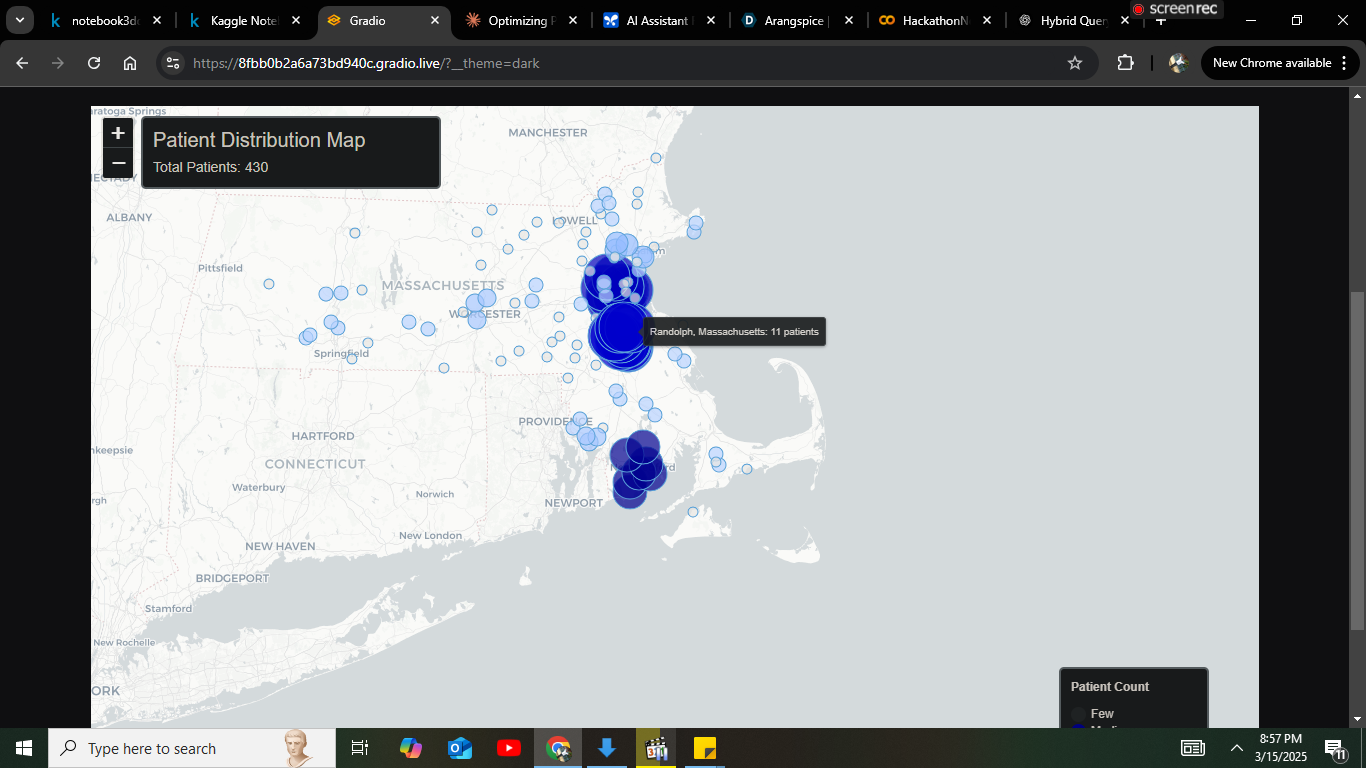The width and height of the screenshot is (1366, 768).
Task: Switch to the notebook3d Kaggle tab
Action: (x=104, y=20)
